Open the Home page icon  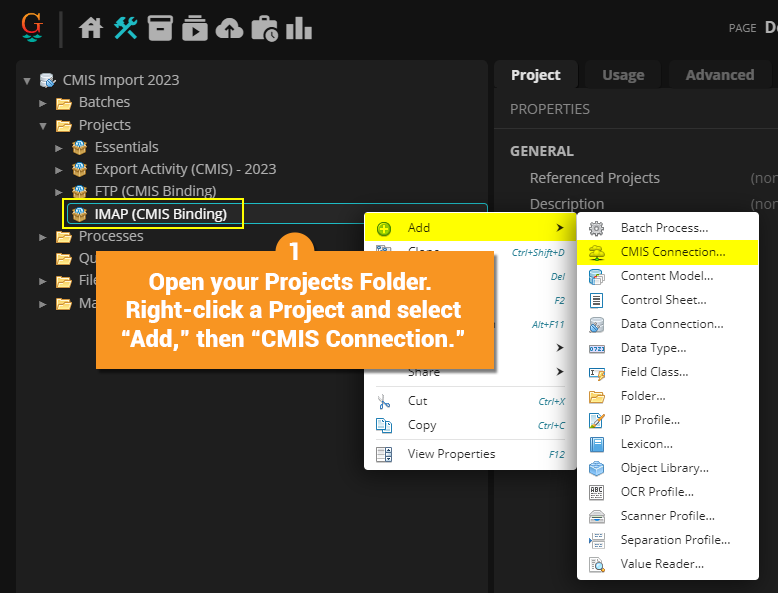click(90, 28)
